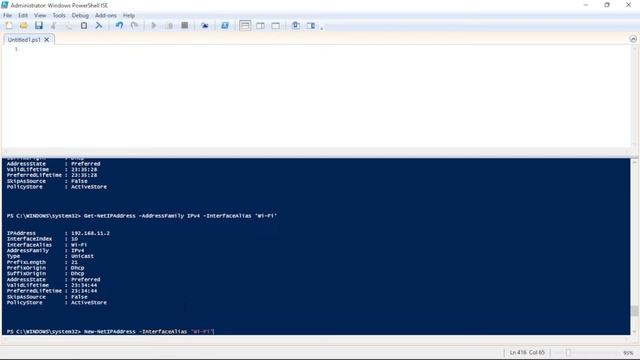This screenshot has height=360, width=640.
Task: Click the AddressFamily IPv4 output line
Action: click(45, 251)
